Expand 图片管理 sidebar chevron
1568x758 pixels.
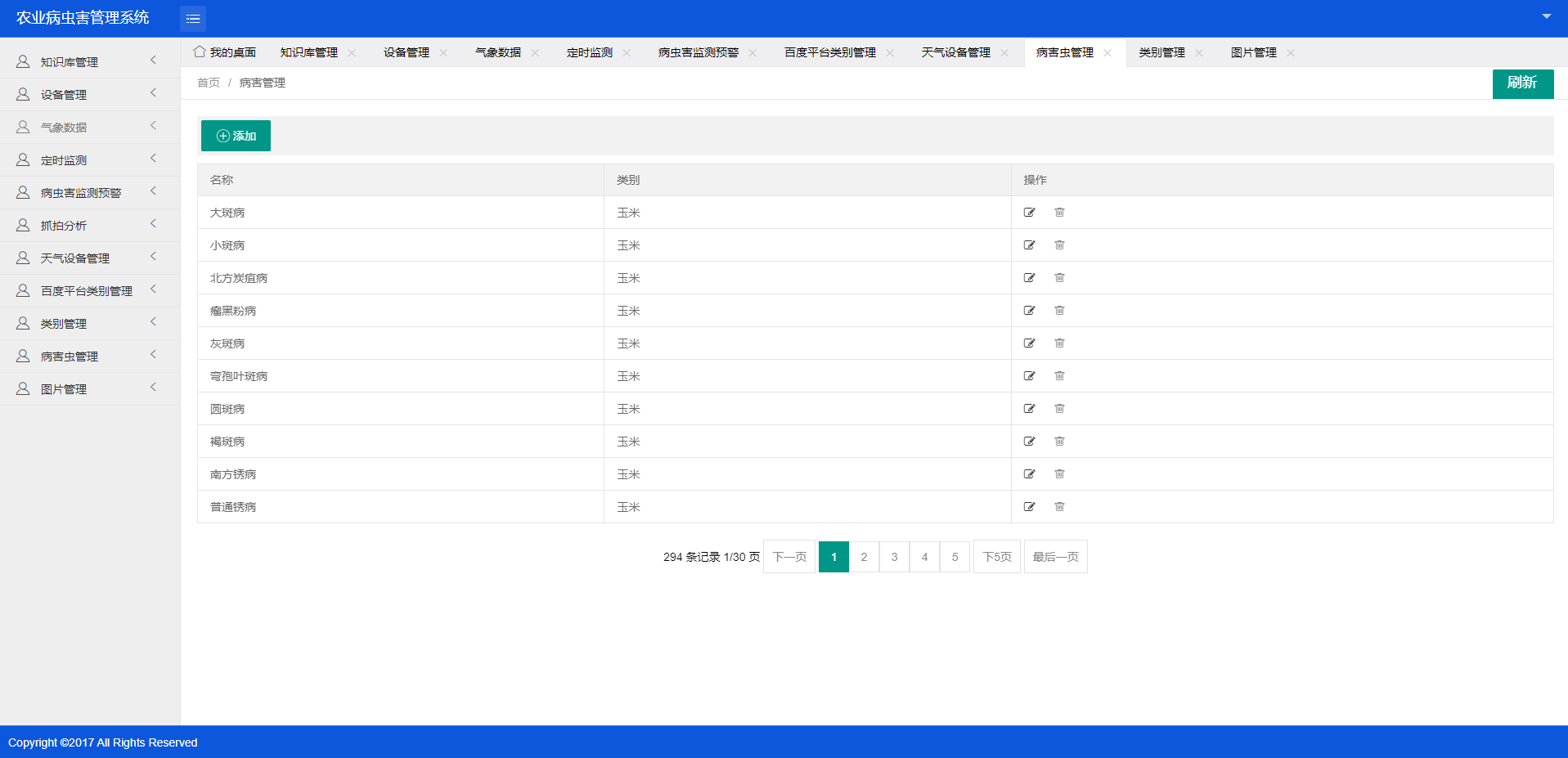(x=153, y=388)
